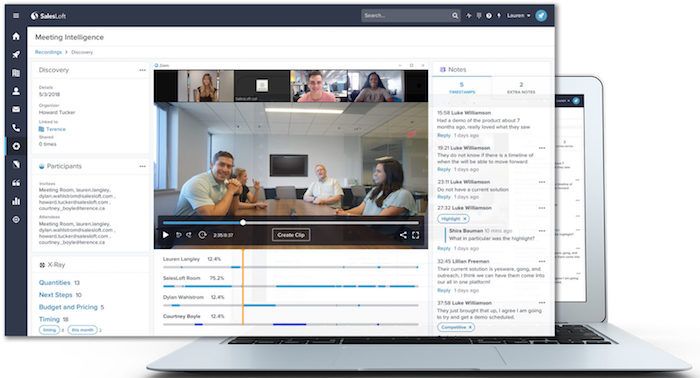Open the bar chart Analytics sidebar icon
This screenshot has height=378, width=700.
tap(16, 201)
